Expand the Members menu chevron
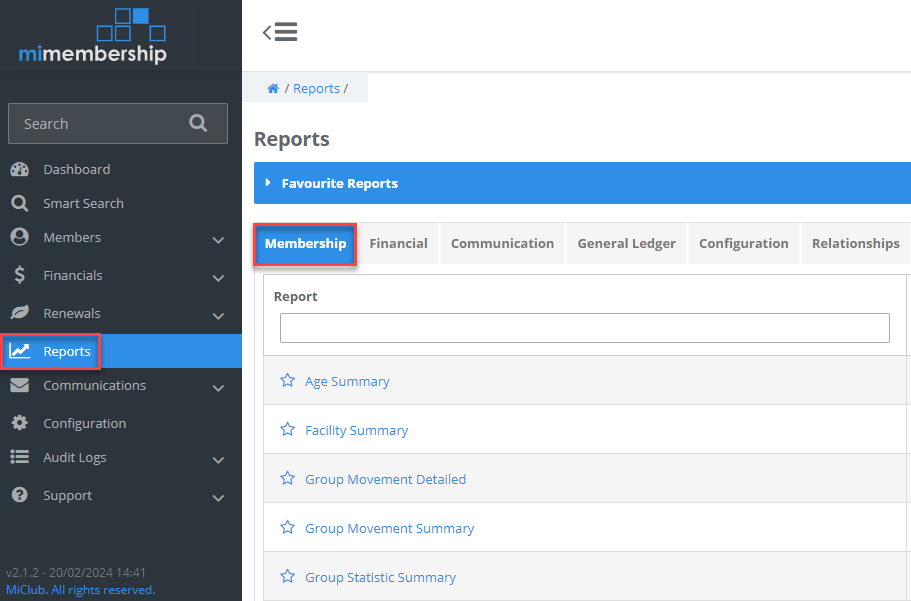Viewport: 911px width, 601px height. (x=218, y=239)
